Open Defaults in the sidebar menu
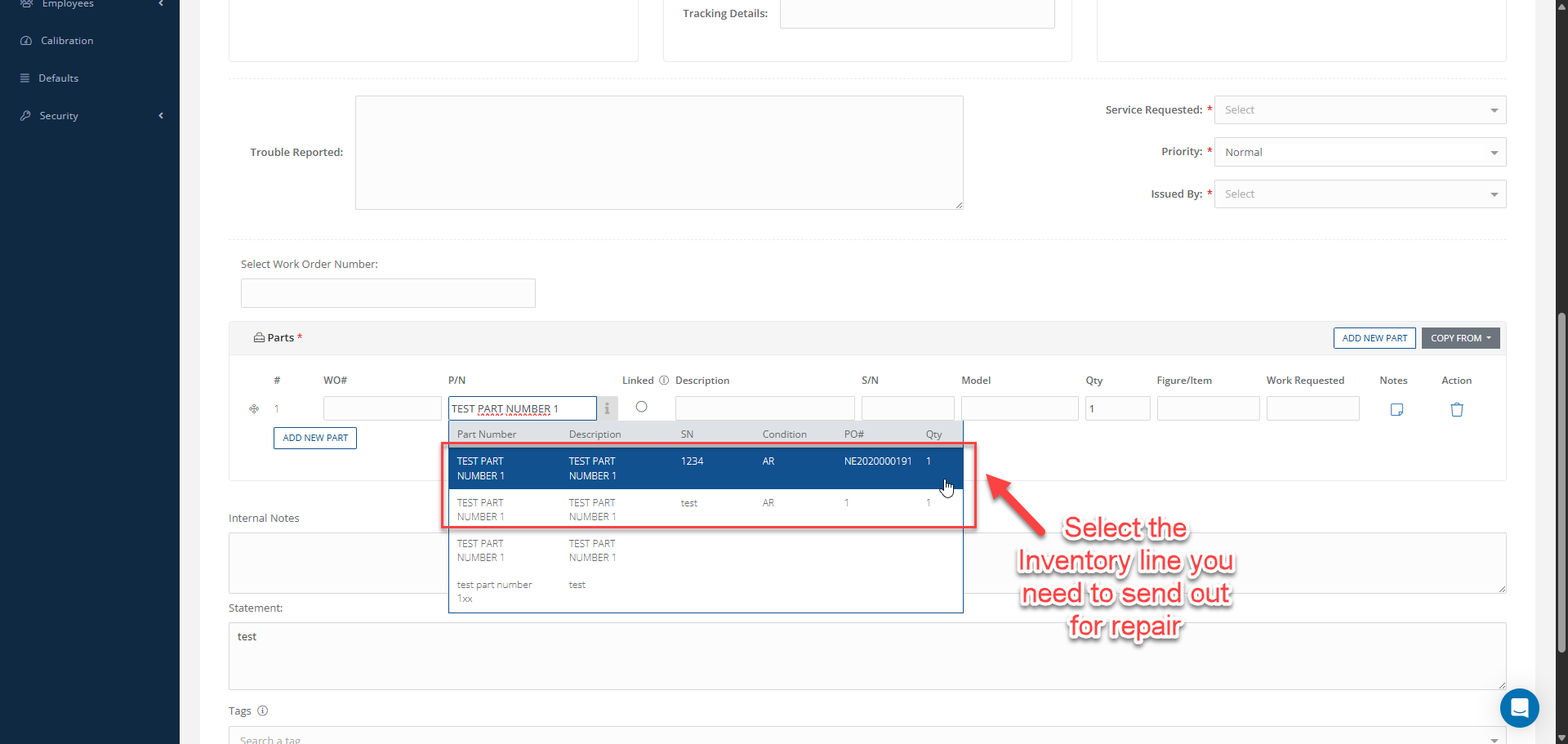Image resolution: width=1568 pixels, height=744 pixels. point(59,78)
